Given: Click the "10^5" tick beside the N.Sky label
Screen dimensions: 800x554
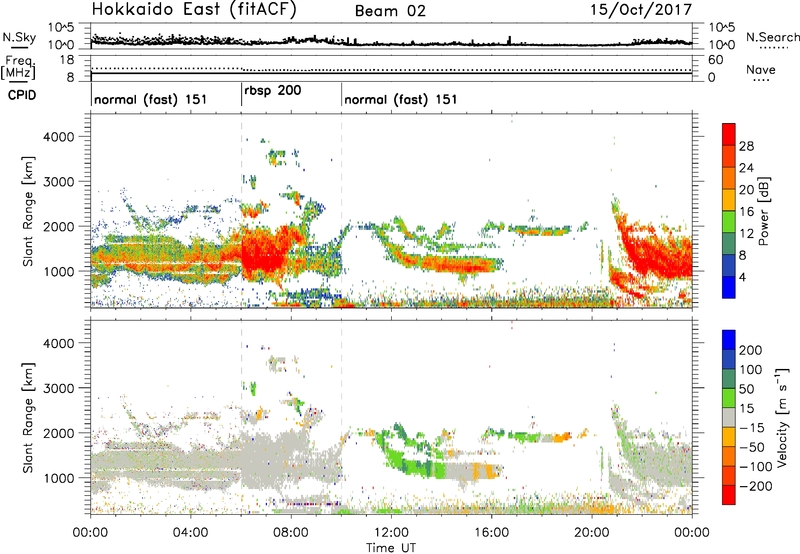Looking at the screenshot, I should tap(61, 27).
